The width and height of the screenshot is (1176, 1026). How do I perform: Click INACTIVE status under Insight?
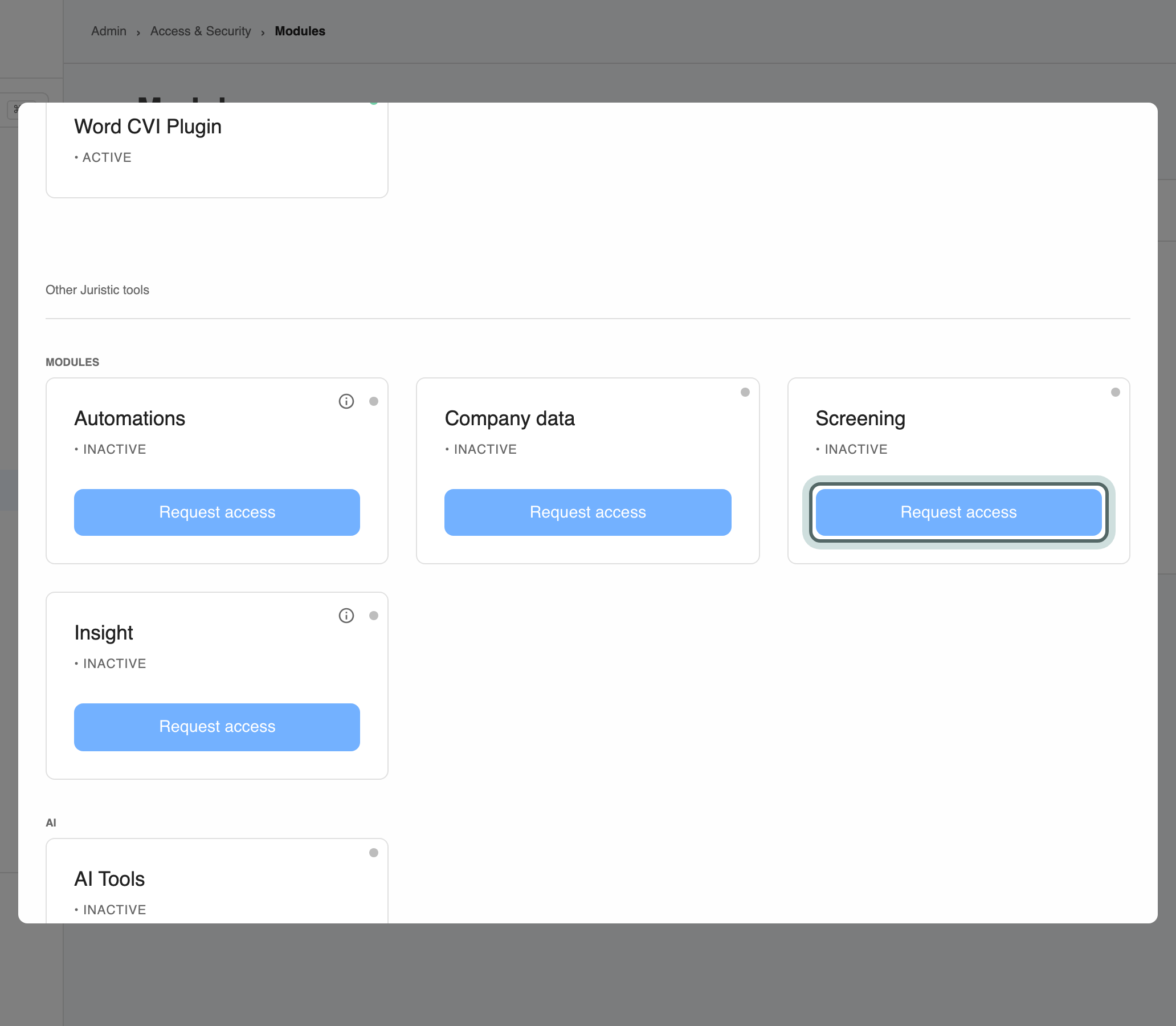[111, 663]
